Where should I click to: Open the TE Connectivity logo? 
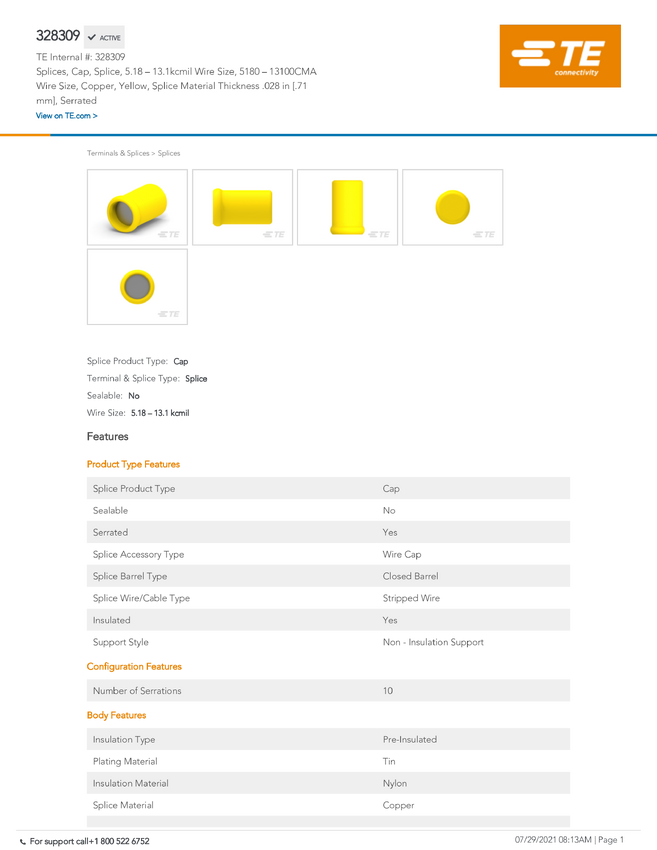pos(560,56)
